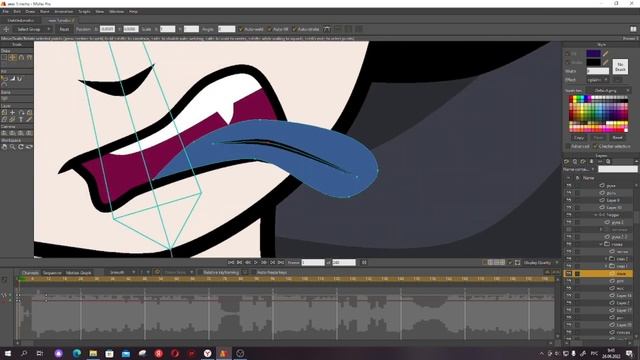The width and height of the screenshot is (640, 360).
Task: Toggle the Stroke checkbox in Style panel
Action: tap(567, 62)
